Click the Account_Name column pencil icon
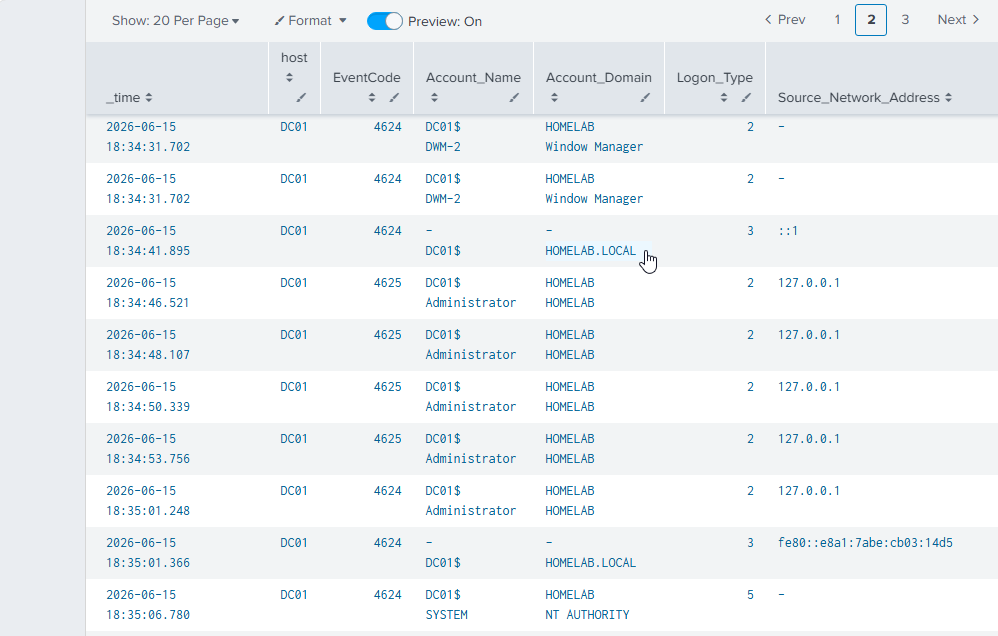The height and width of the screenshot is (636, 998). [514, 97]
